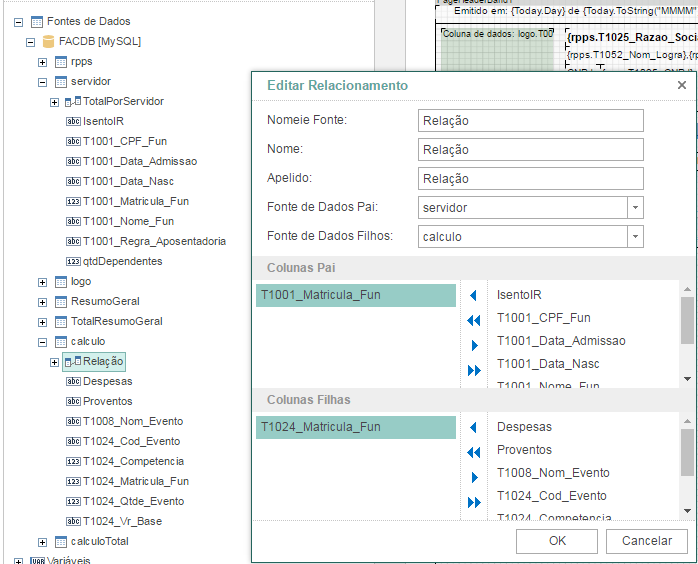Click the TotalPorServidor relation icon

(73, 101)
